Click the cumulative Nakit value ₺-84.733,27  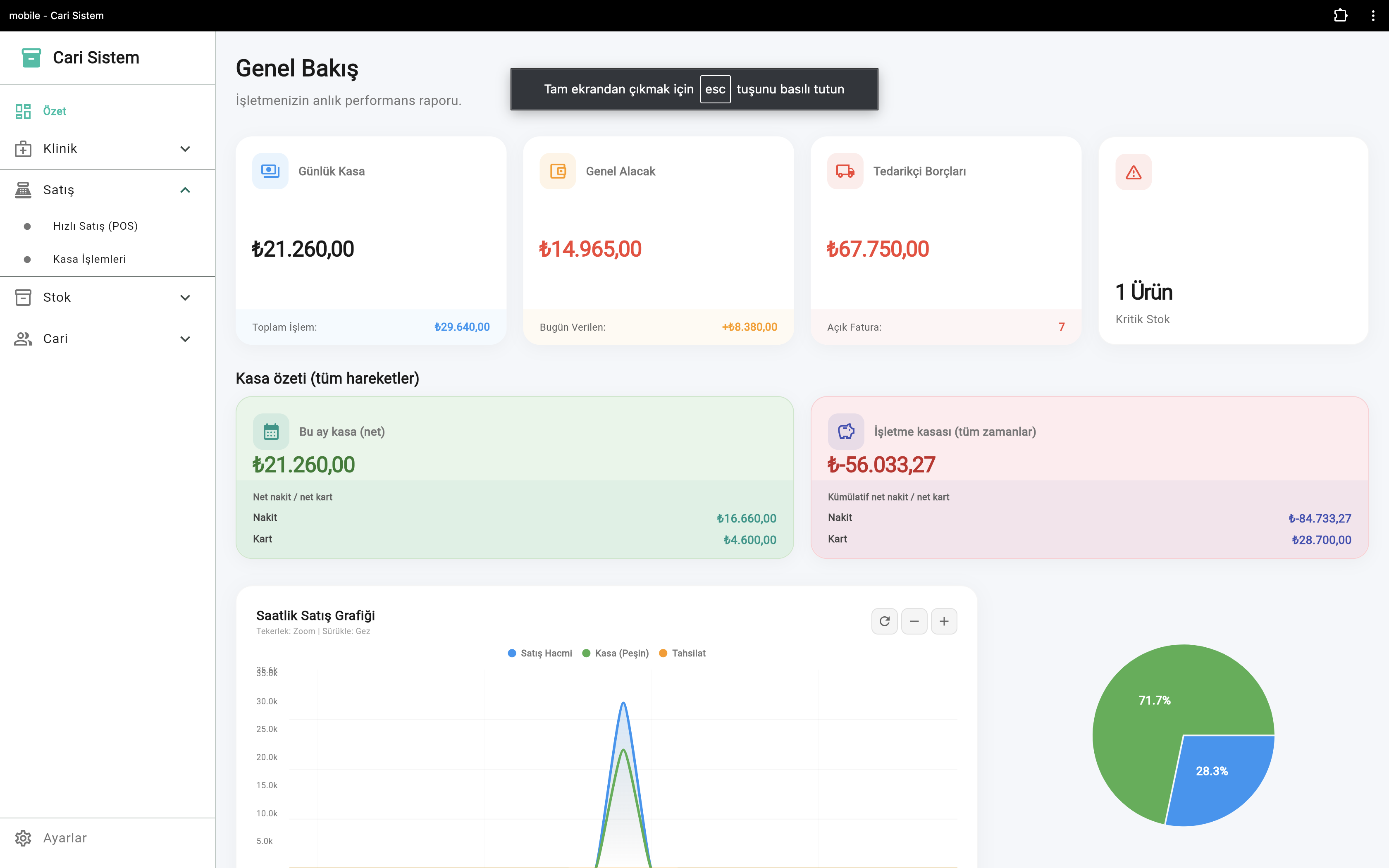[x=1320, y=518]
